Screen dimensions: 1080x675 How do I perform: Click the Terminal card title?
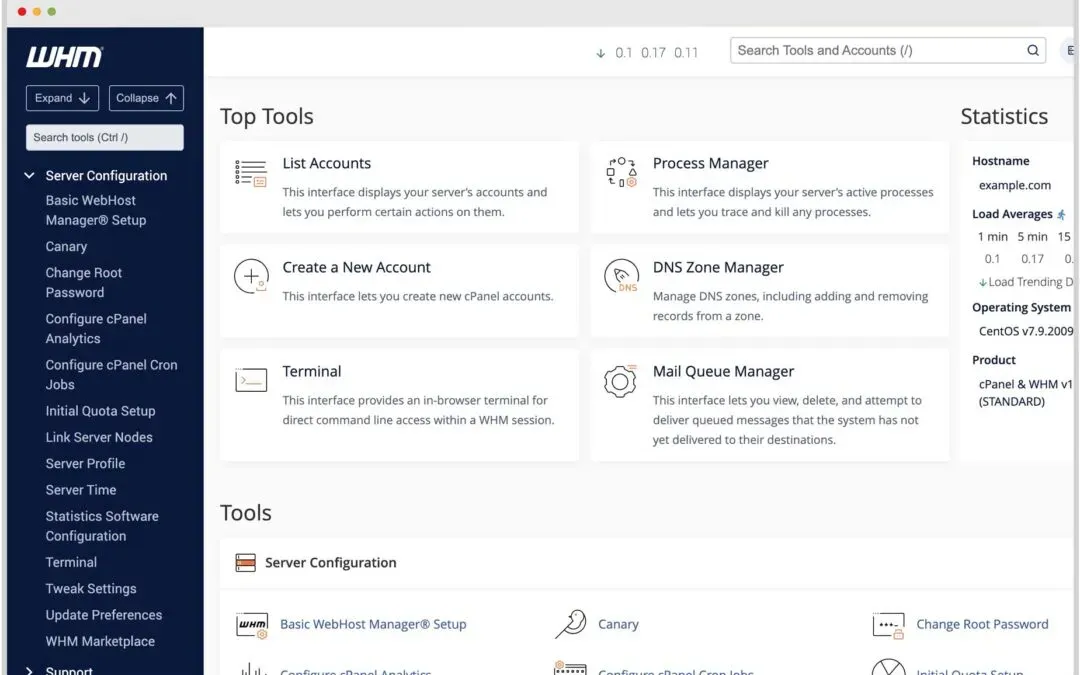311,371
